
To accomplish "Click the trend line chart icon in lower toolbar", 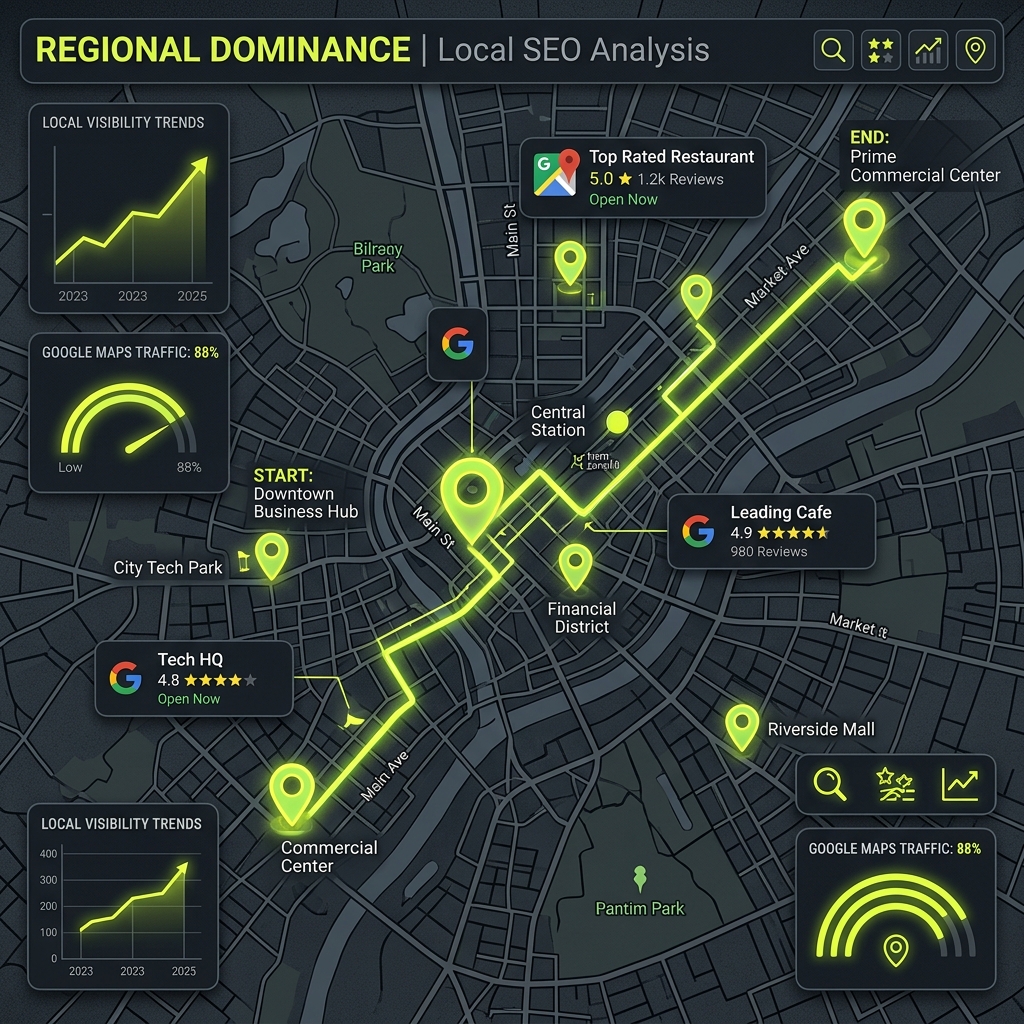I will coord(960,784).
